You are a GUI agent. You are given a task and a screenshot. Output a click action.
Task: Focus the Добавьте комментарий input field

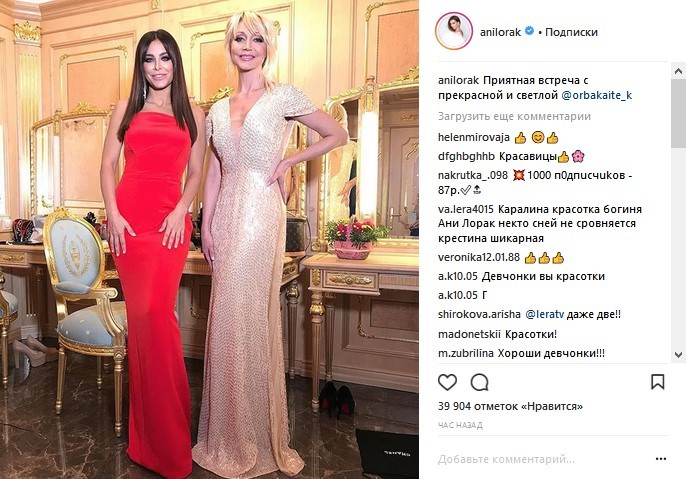click(542, 459)
